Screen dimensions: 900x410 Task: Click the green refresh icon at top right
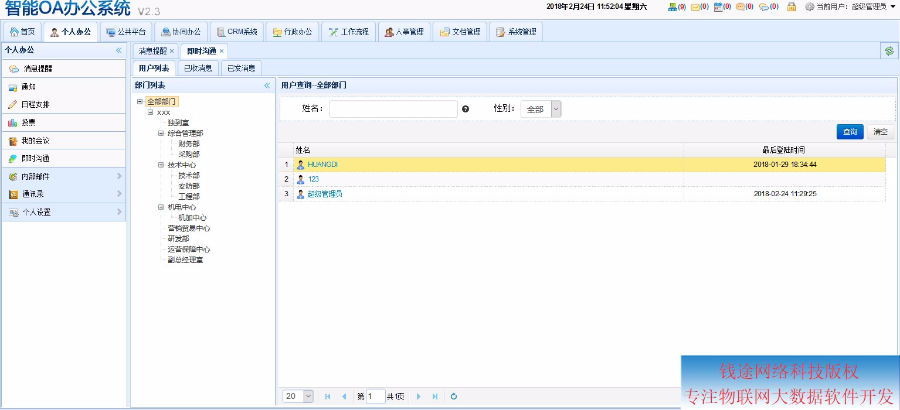coord(889,51)
